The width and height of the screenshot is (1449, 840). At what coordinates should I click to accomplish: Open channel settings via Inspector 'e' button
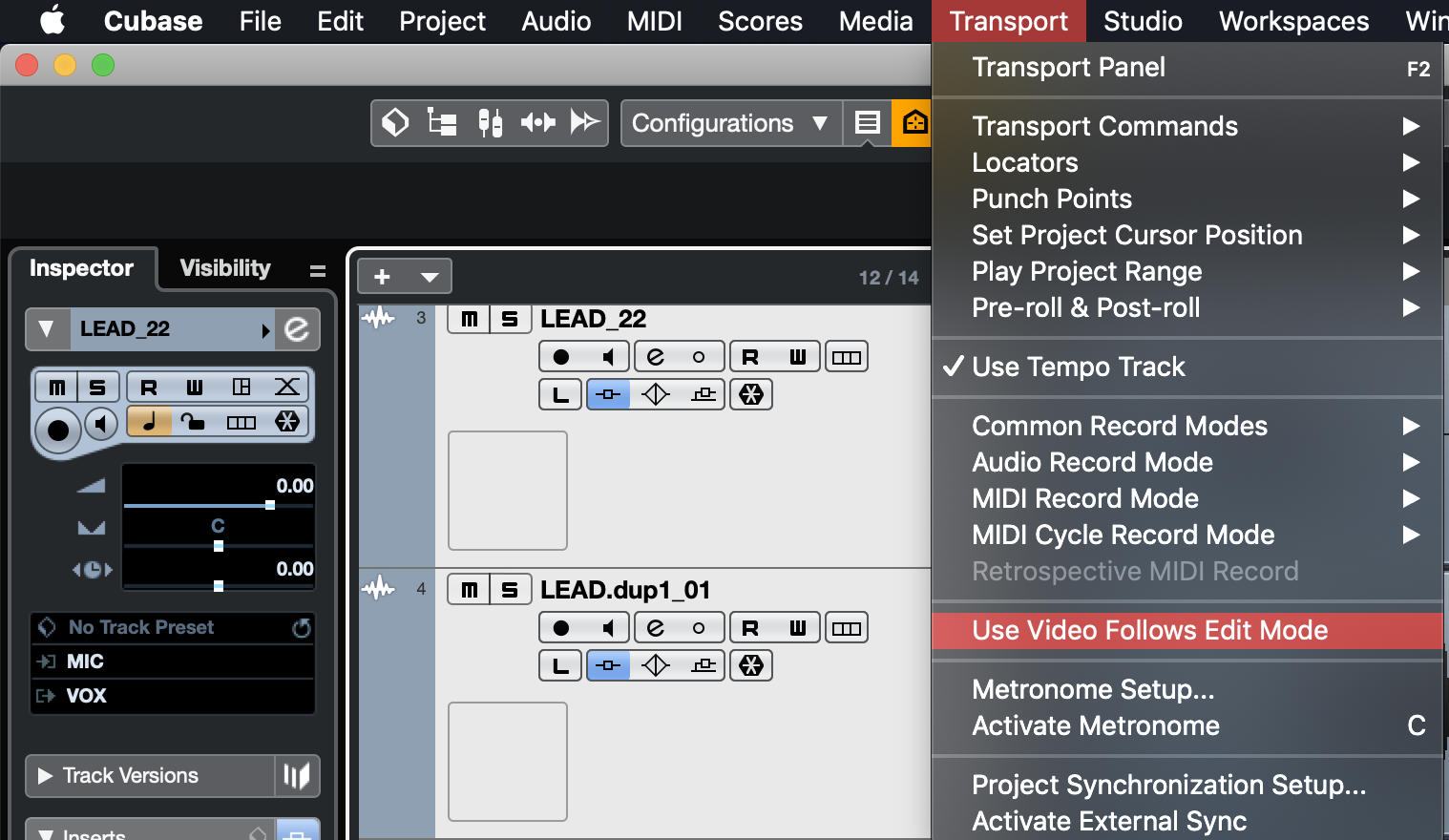coord(297,329)
